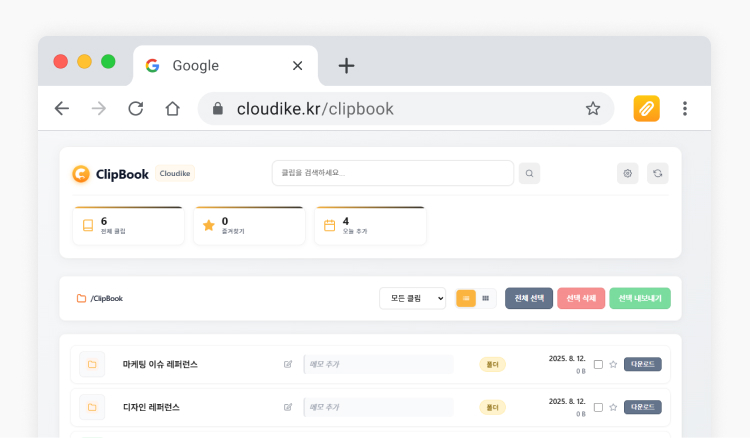Open the orange paperclip extension icon
The image size is (750, 438).
(x=646, y=109)
